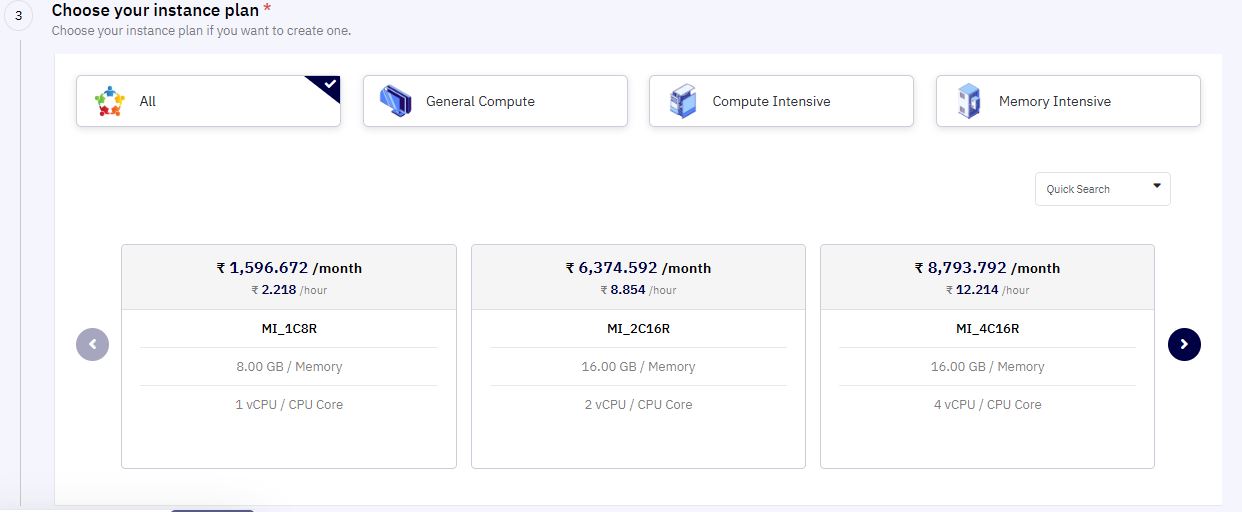Click the Memory Intensive chip icon
1242x512 pixels.
[968, 101]
